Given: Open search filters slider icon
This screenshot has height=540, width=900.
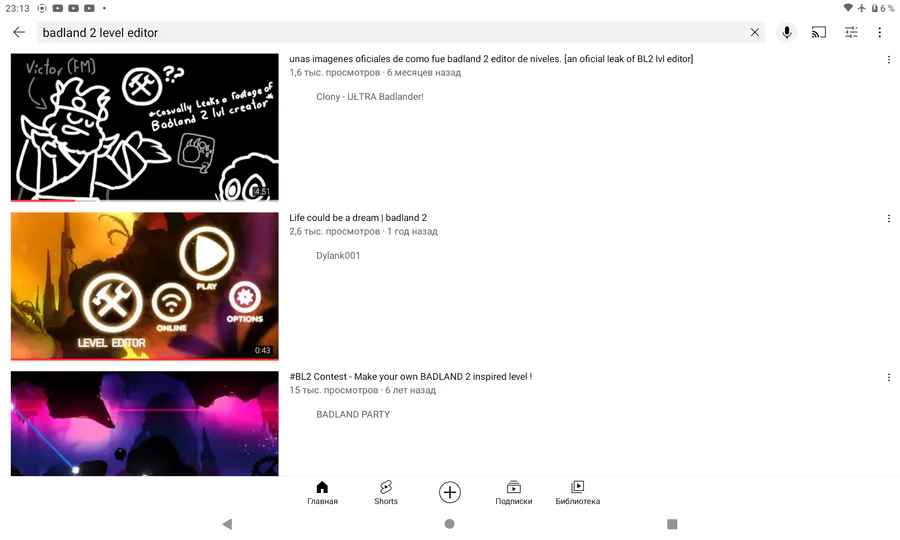Looking at the screenshot, I should pyautogui.click(x=851, y=33).
